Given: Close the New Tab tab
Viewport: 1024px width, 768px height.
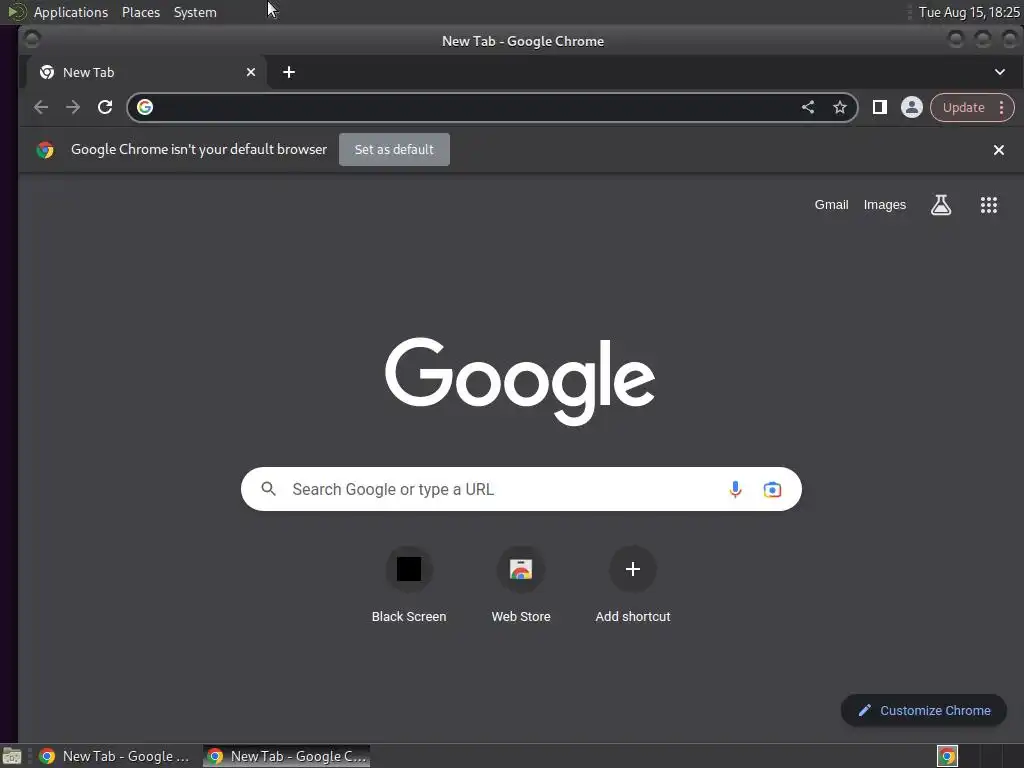Looking at the screenshot, I should [251, 72].
